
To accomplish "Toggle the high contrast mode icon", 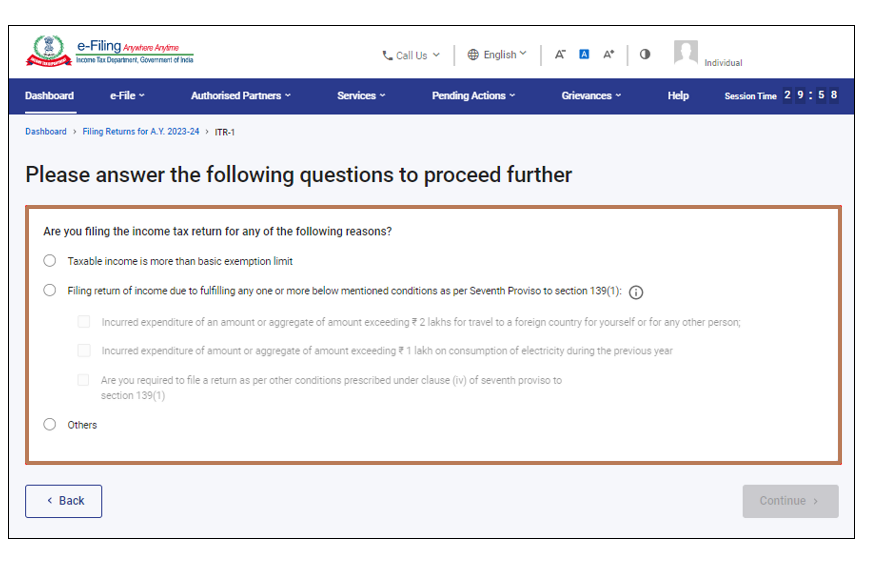I will pyautogui.click(x=645, y=54).
